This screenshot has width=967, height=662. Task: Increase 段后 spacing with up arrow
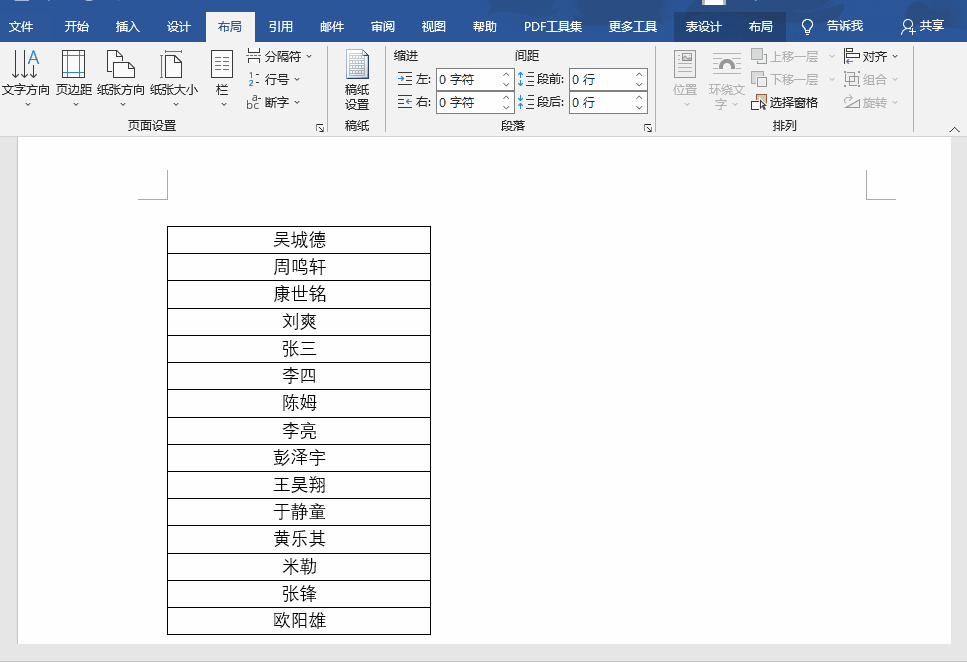pyautogui.click(x=640, y=97)
